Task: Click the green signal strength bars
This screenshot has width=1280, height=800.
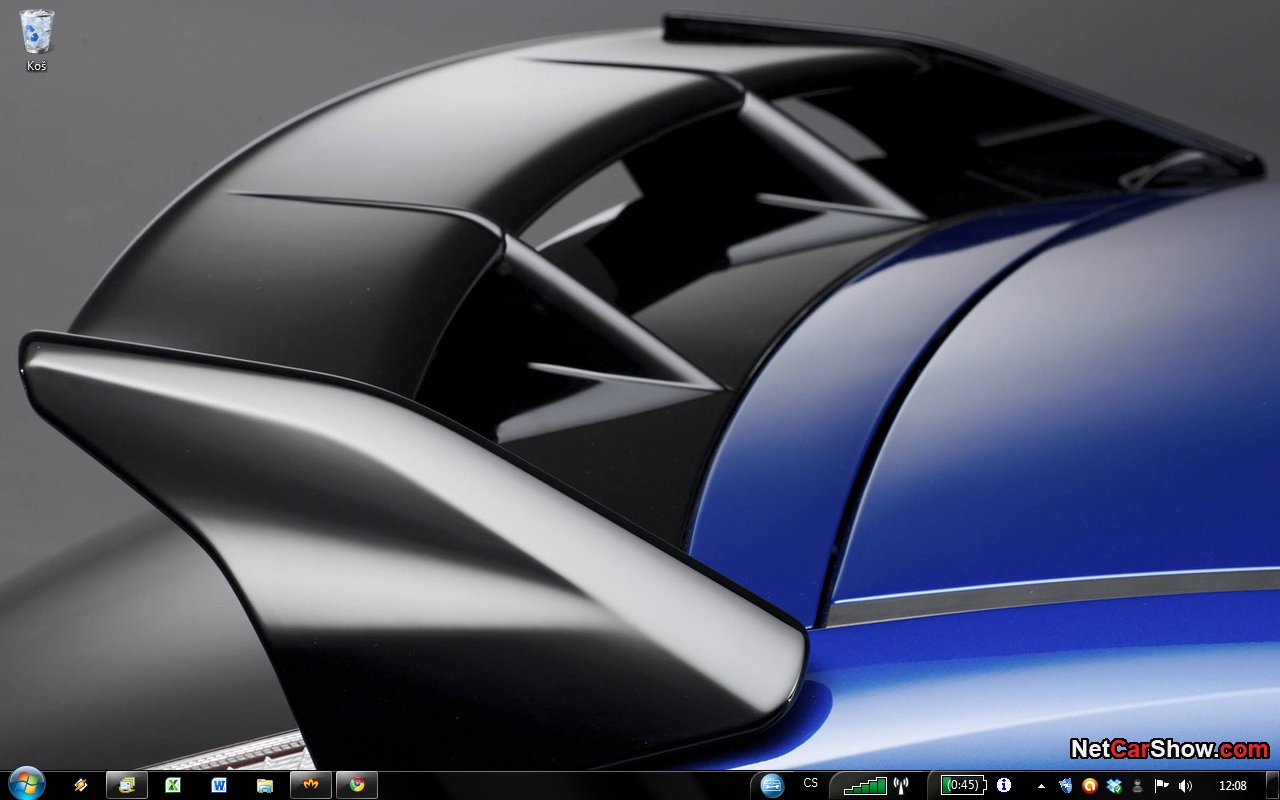Action: pyautogui.click(x=865, y=786)
